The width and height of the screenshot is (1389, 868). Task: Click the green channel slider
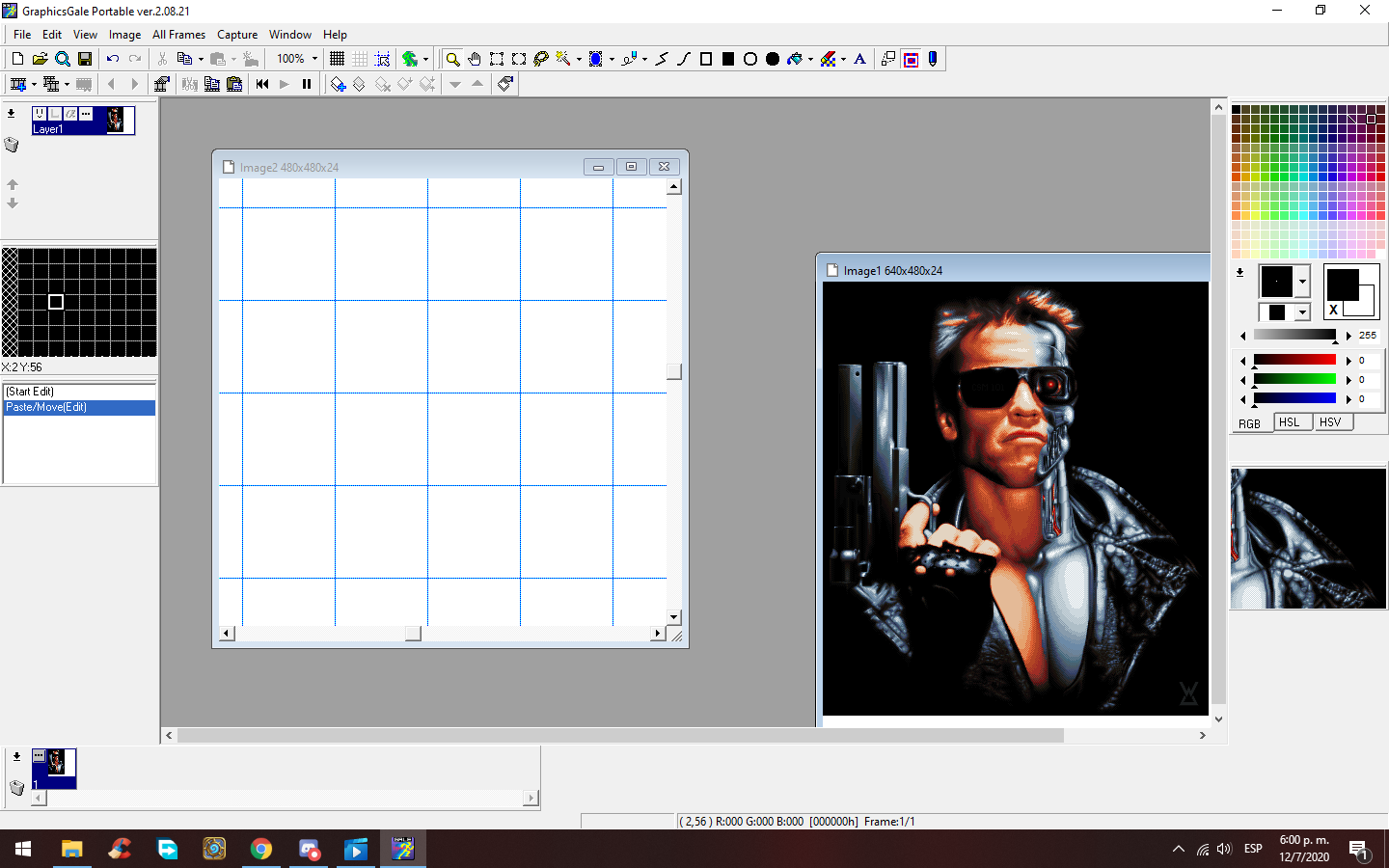1294,380
